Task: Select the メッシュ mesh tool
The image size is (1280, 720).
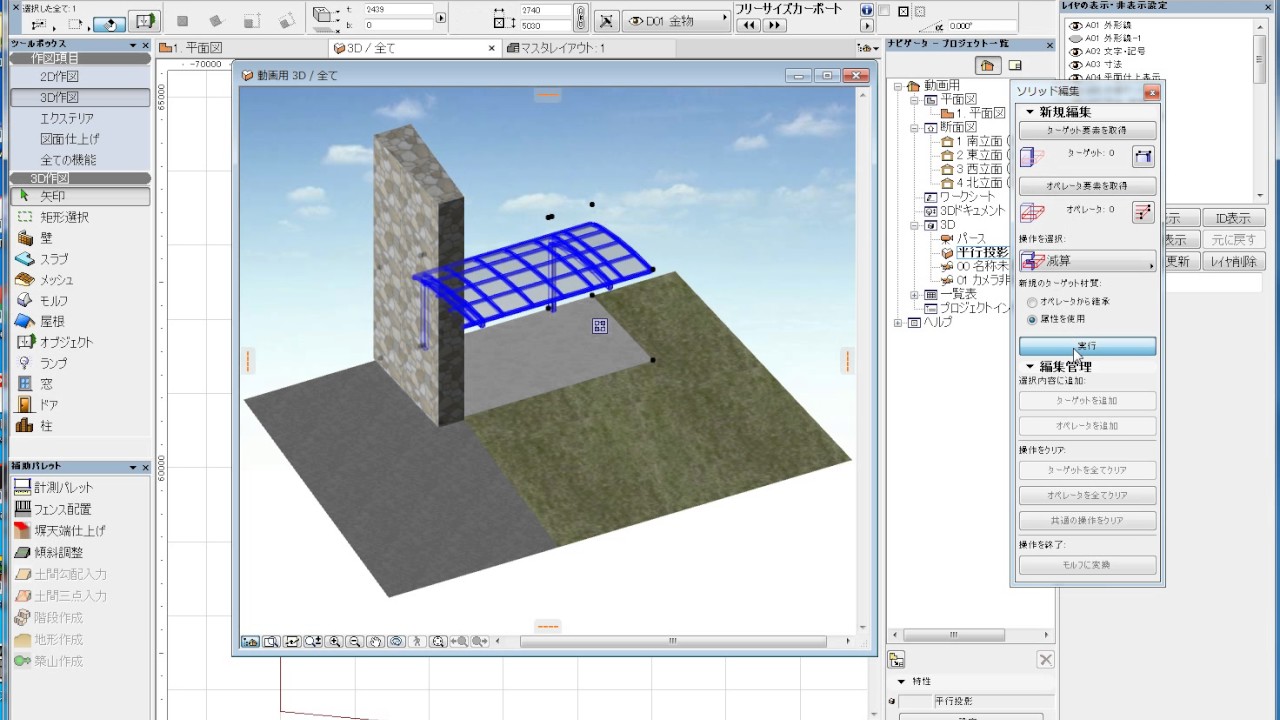Action: point(80,280)
